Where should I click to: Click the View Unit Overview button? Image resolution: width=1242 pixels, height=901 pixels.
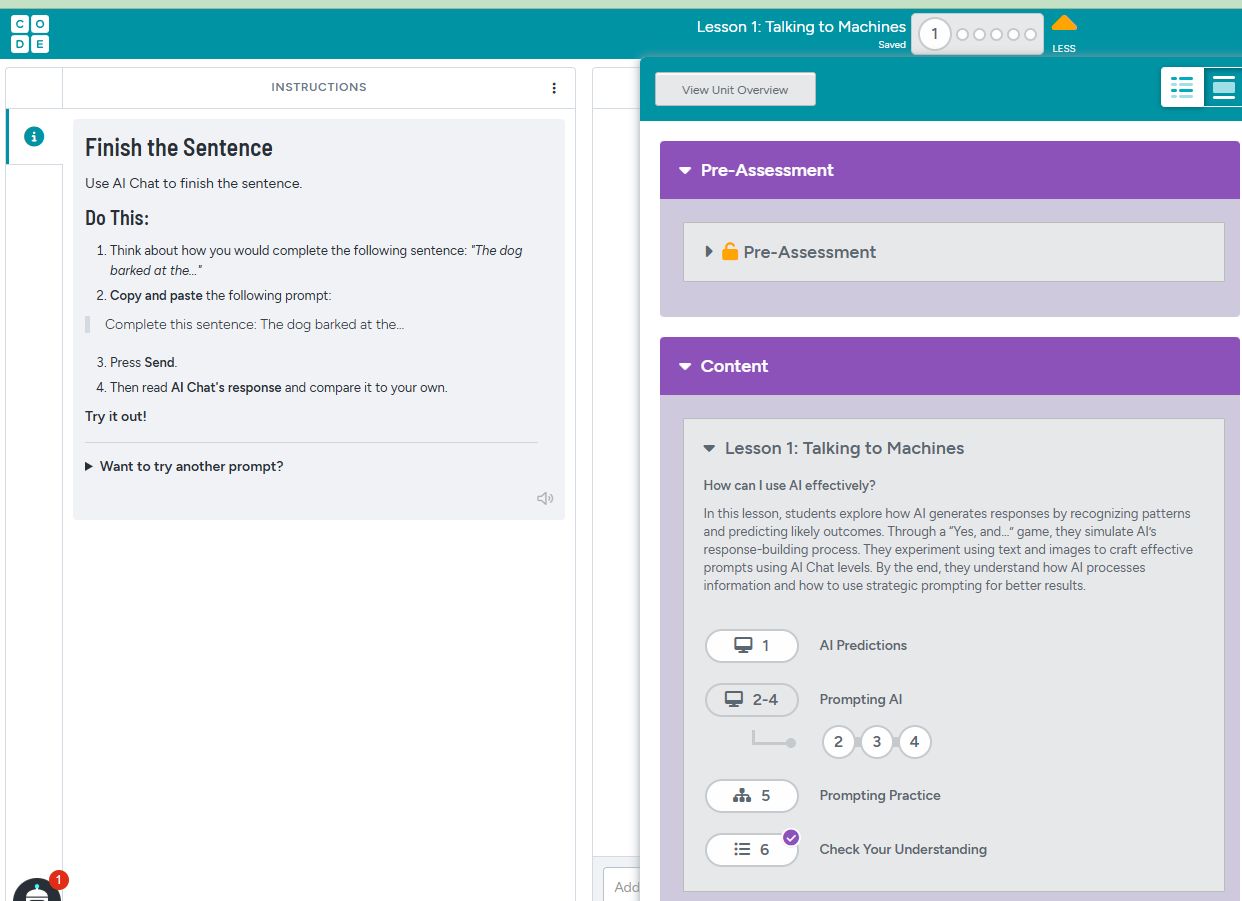pyautogui.click(x=735, y=90)
